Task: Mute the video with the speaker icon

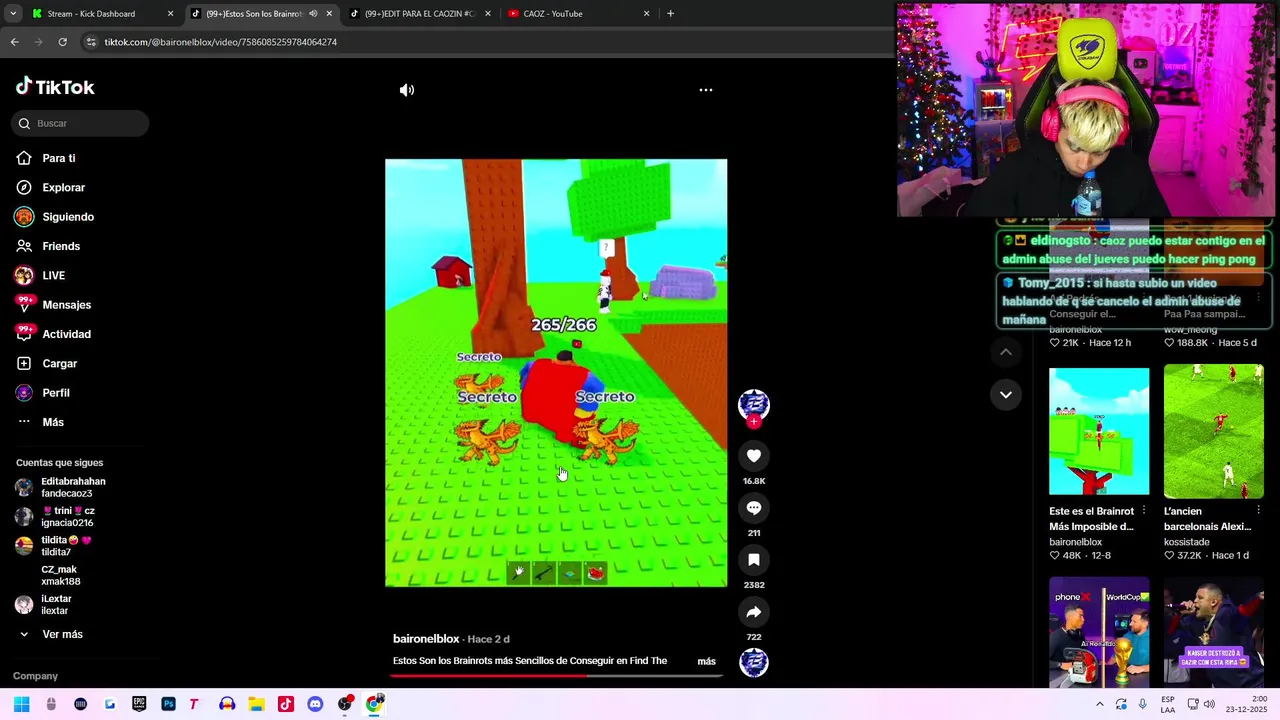Action: pos(407,90)
